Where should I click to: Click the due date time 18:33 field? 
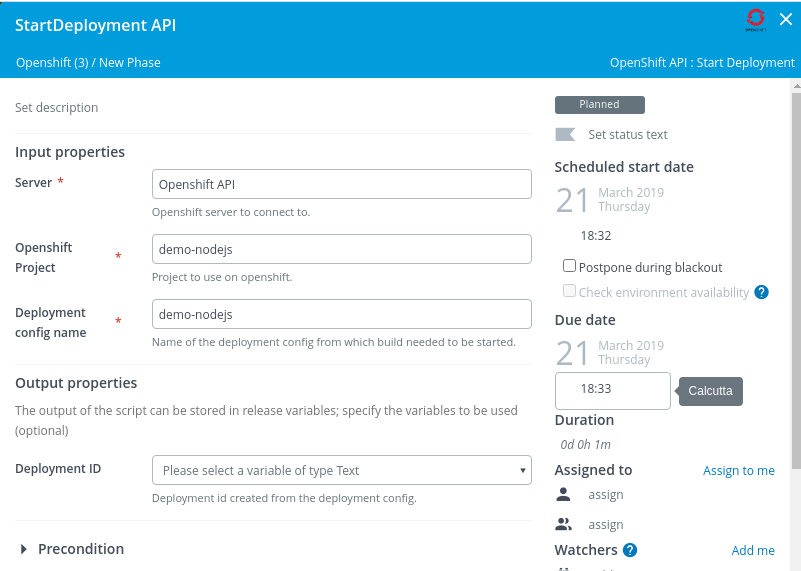point(612,390)
